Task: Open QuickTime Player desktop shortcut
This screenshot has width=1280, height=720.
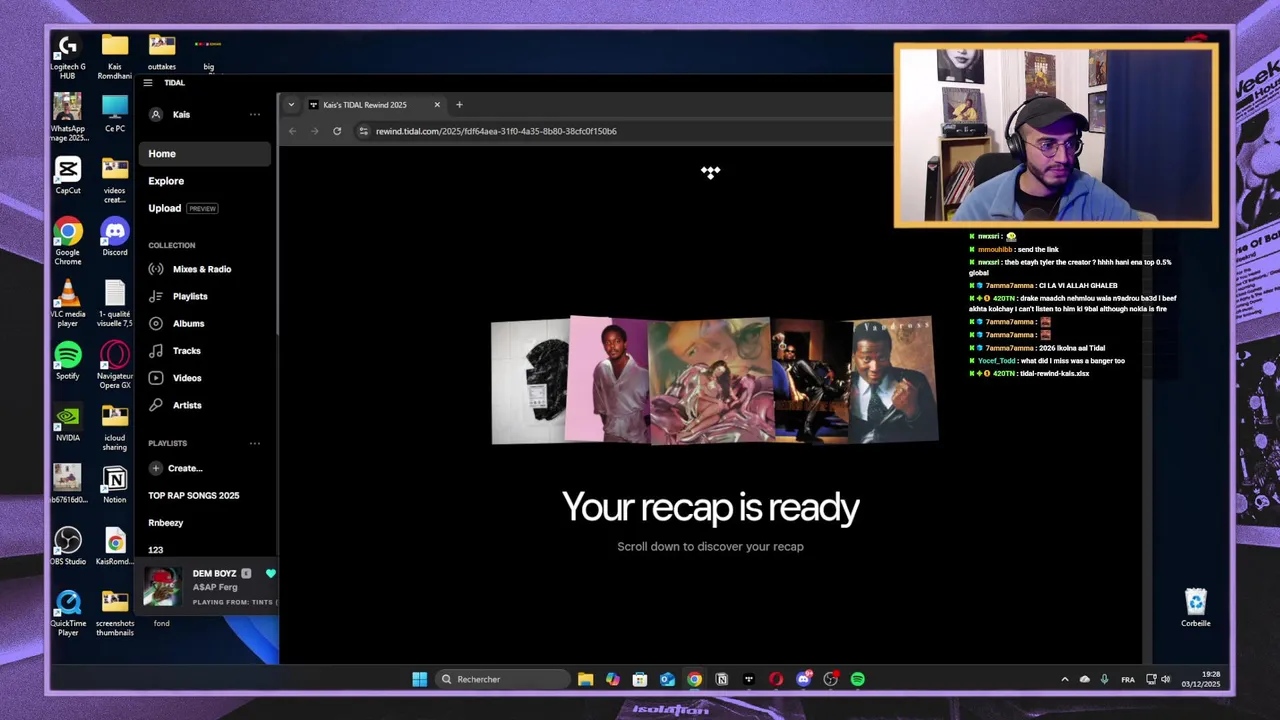Action: click(x=68, y=614)
